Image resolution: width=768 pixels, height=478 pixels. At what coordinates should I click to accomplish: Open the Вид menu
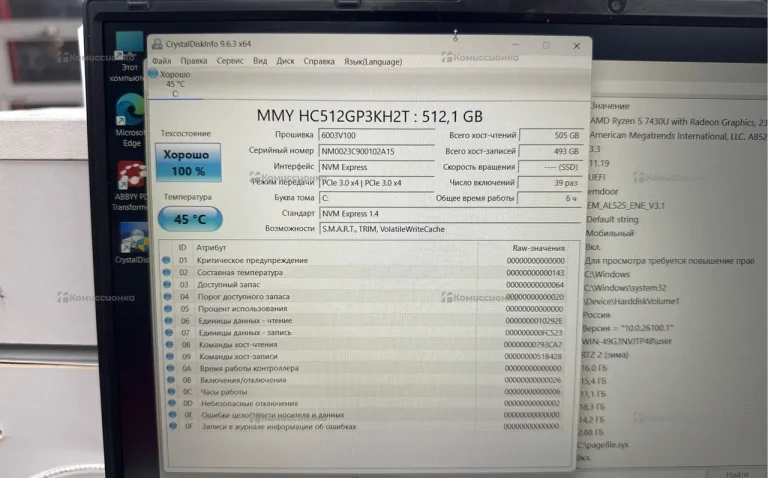pyautogui.click(x=260, y=61)
